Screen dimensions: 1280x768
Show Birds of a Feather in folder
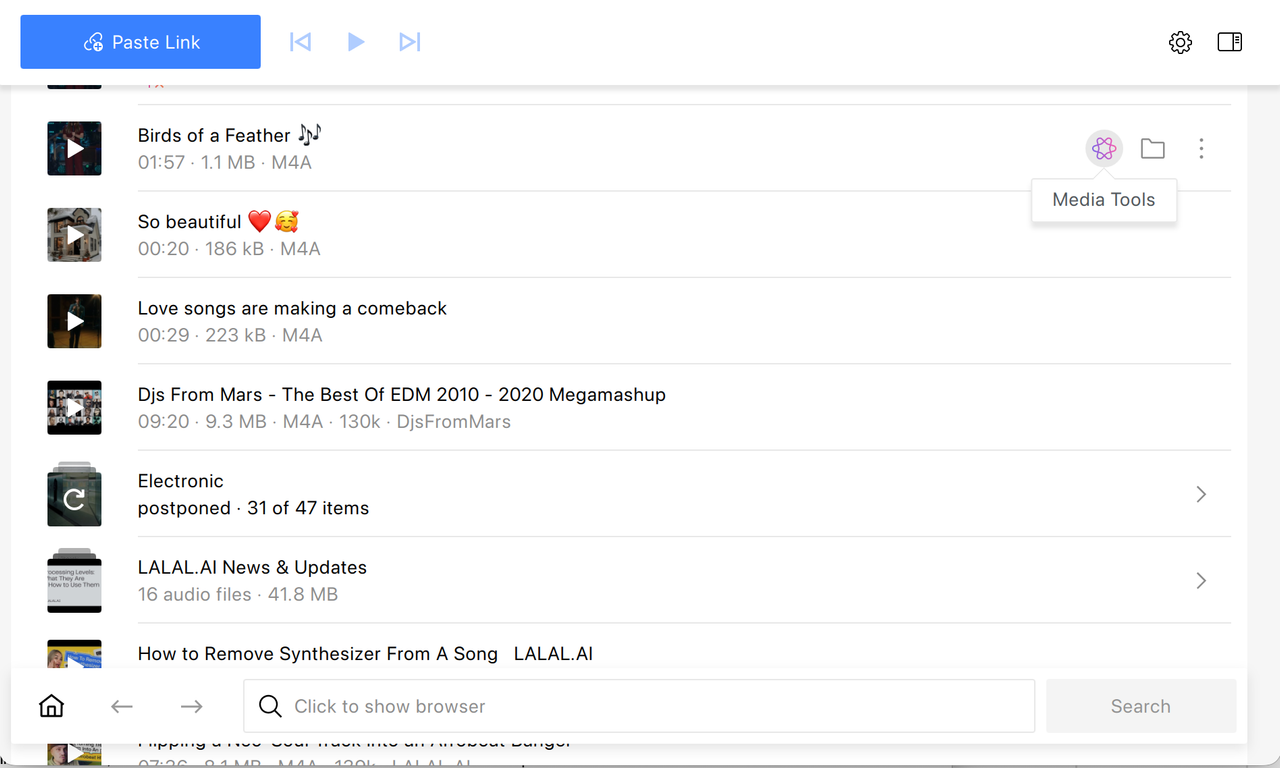click(1153, 149)
